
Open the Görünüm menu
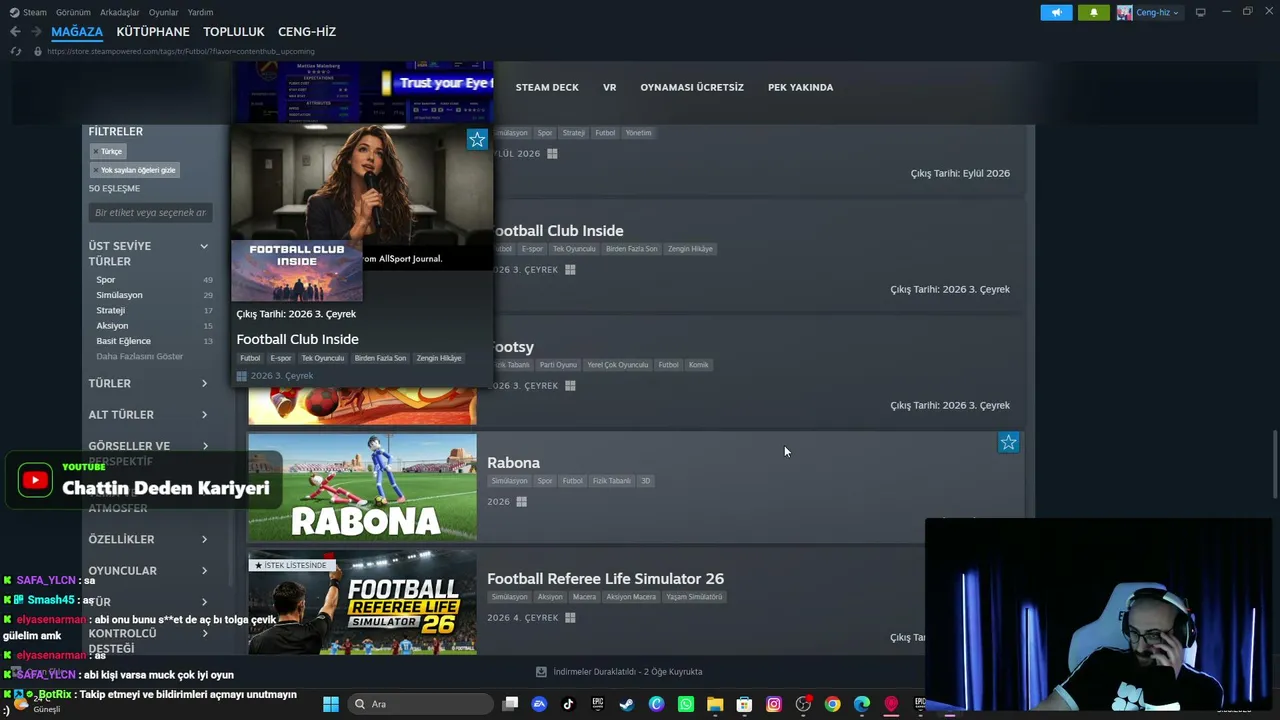pyautogui.click(x=73, y=12)
